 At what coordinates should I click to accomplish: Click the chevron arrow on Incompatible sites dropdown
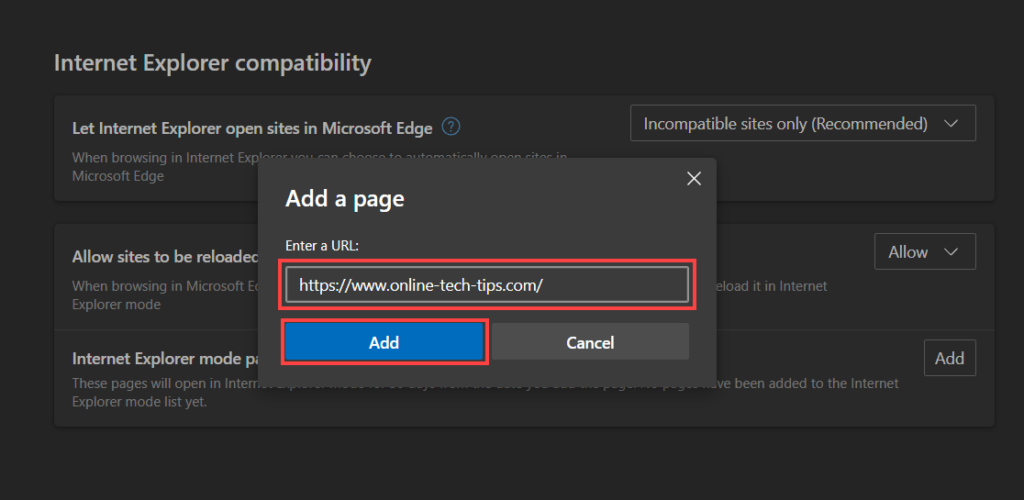951,124
